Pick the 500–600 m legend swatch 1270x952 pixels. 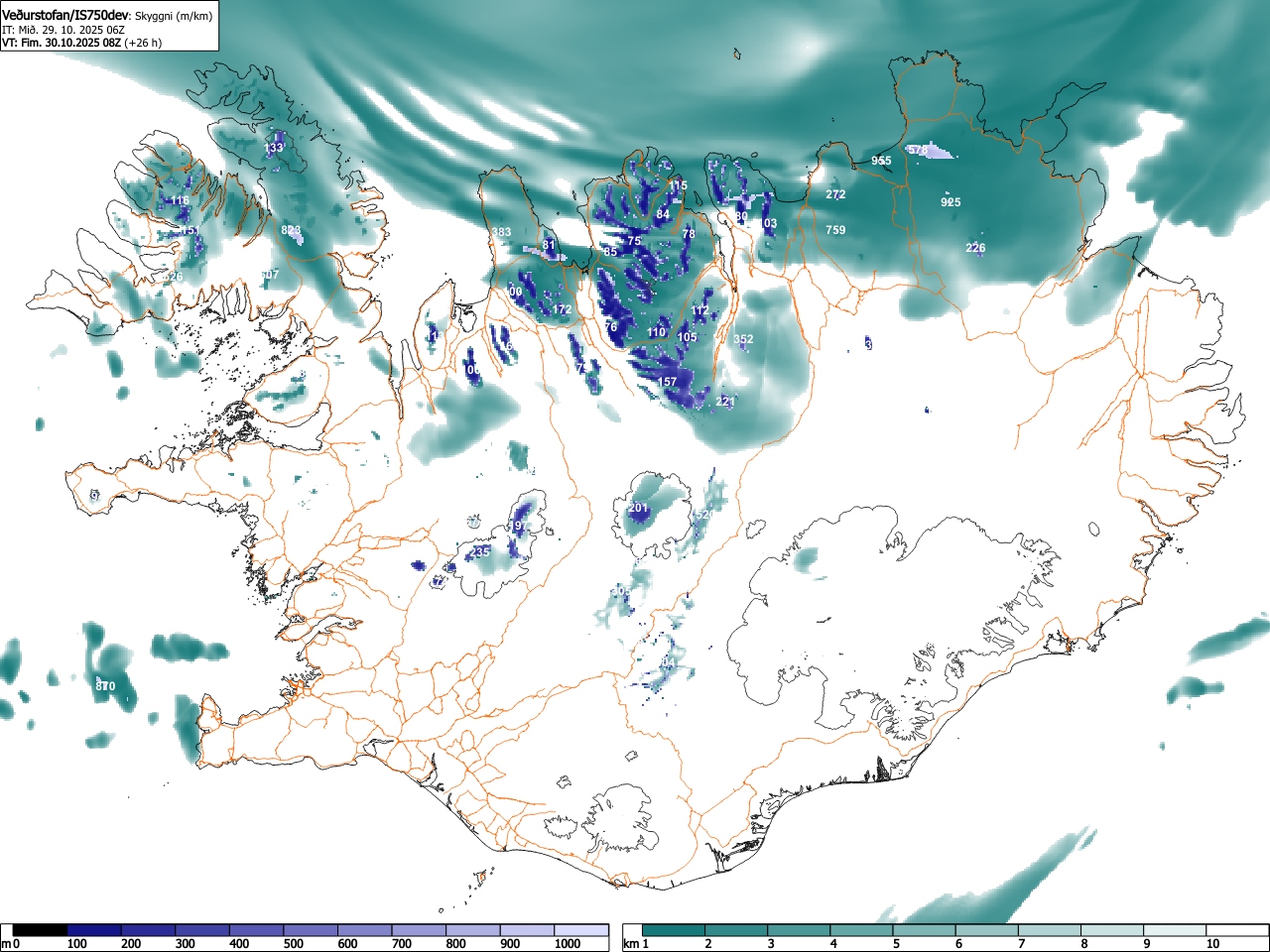(x=311, y=930)
